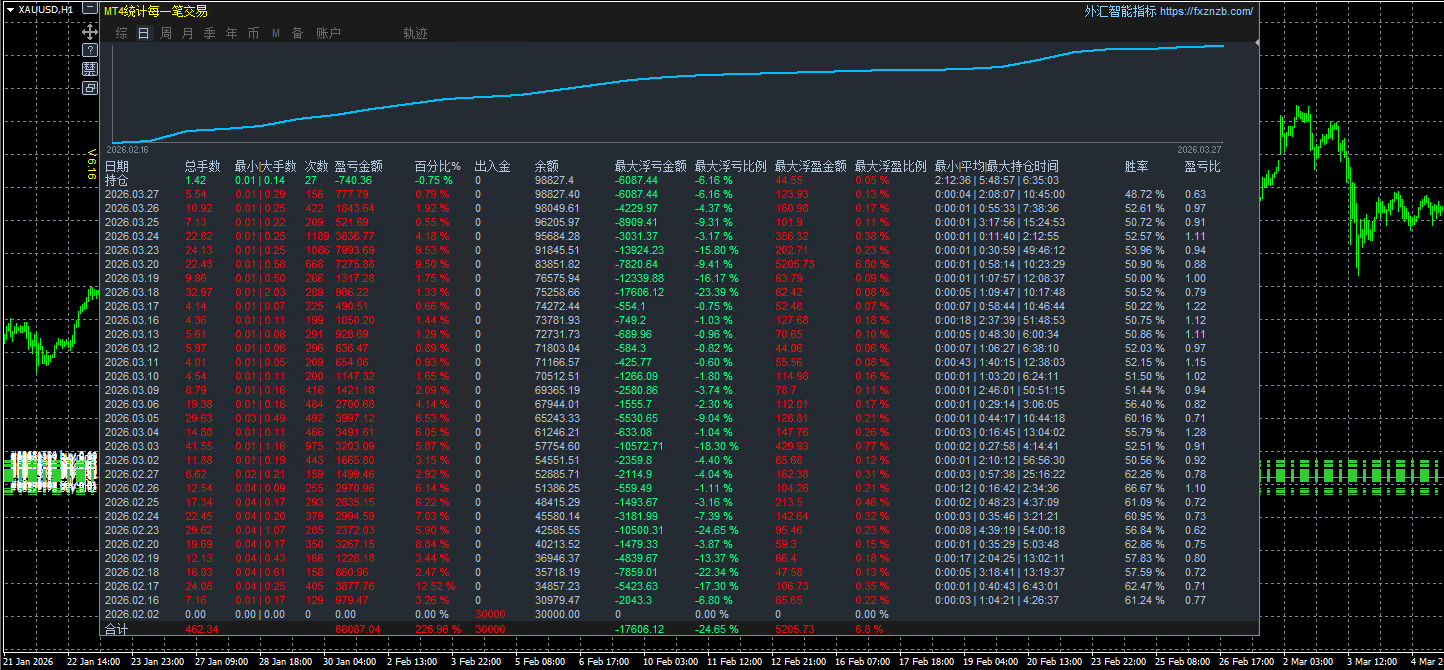Click win rate 66.67 %
The width and height of the screenshot is (1444, 670).
(x=1145, y=488)
